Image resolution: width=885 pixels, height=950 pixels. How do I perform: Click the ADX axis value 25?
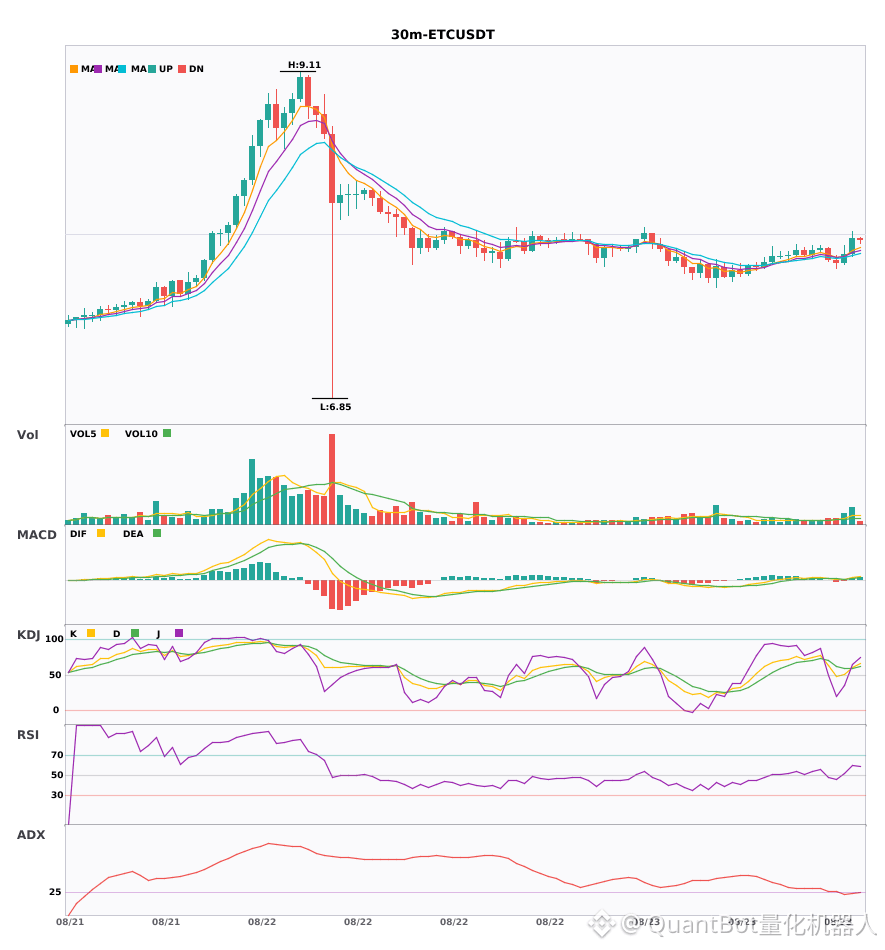pyautogui.click(x=55, y=892)
